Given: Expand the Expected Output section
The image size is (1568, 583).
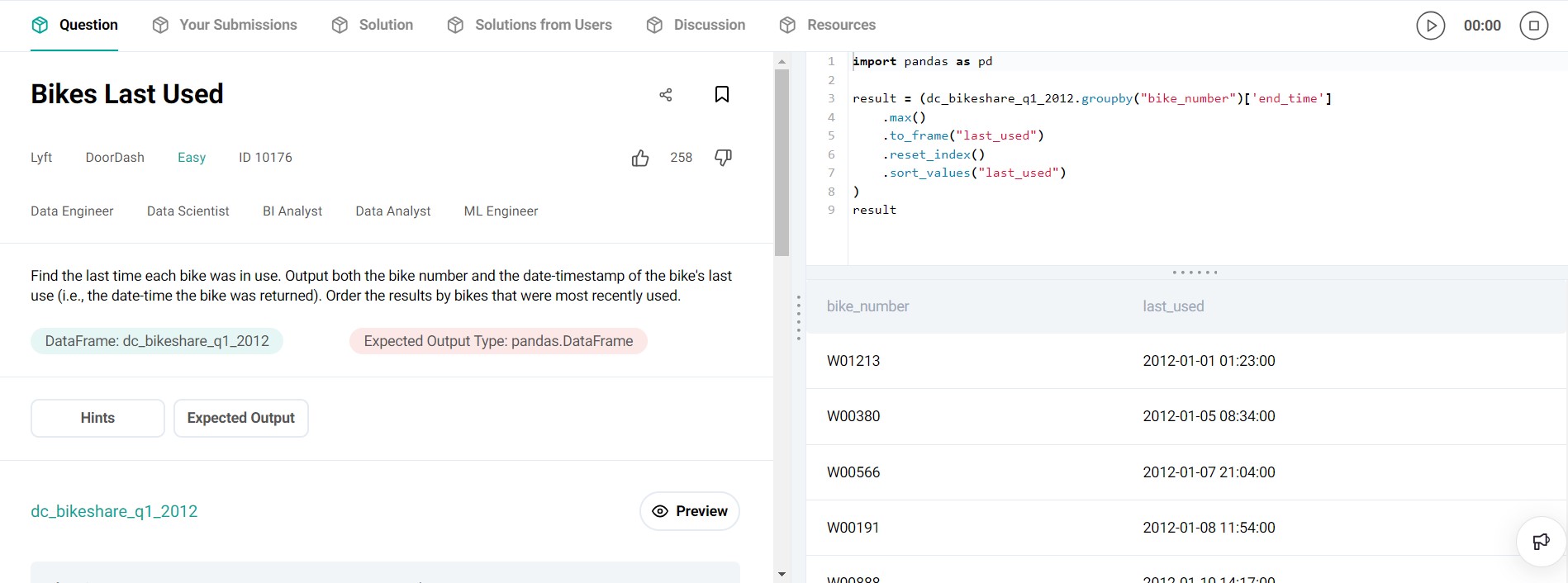Looking at the screenshot, I should (x=240, y=418).
